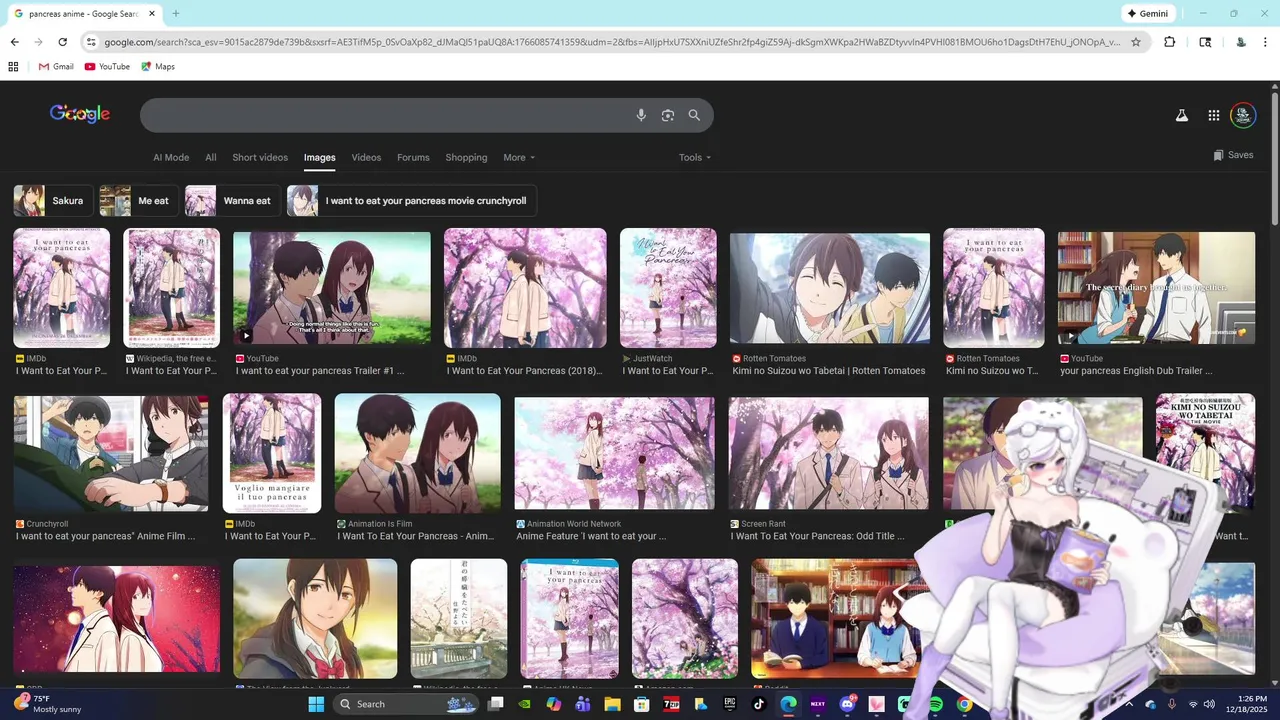Open Microsoft Store from taskbar

pyautogui.click(x=641, y=704)
